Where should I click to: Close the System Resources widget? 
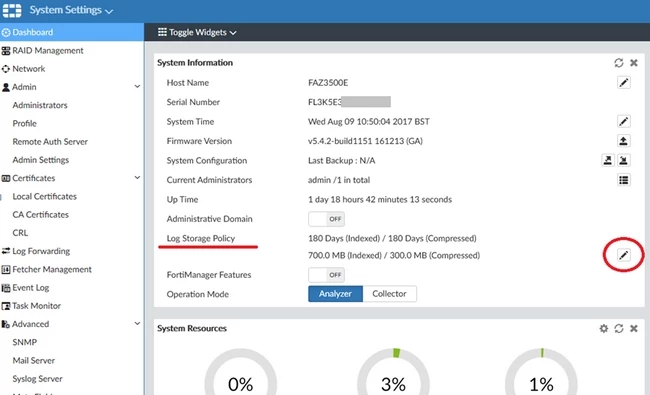point(634,328)
